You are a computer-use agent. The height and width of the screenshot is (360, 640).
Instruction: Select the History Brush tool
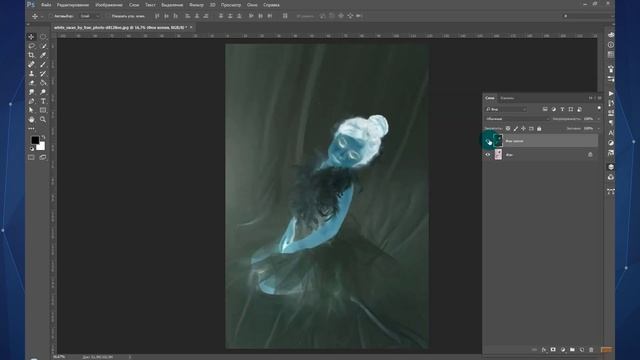(43, 73)
